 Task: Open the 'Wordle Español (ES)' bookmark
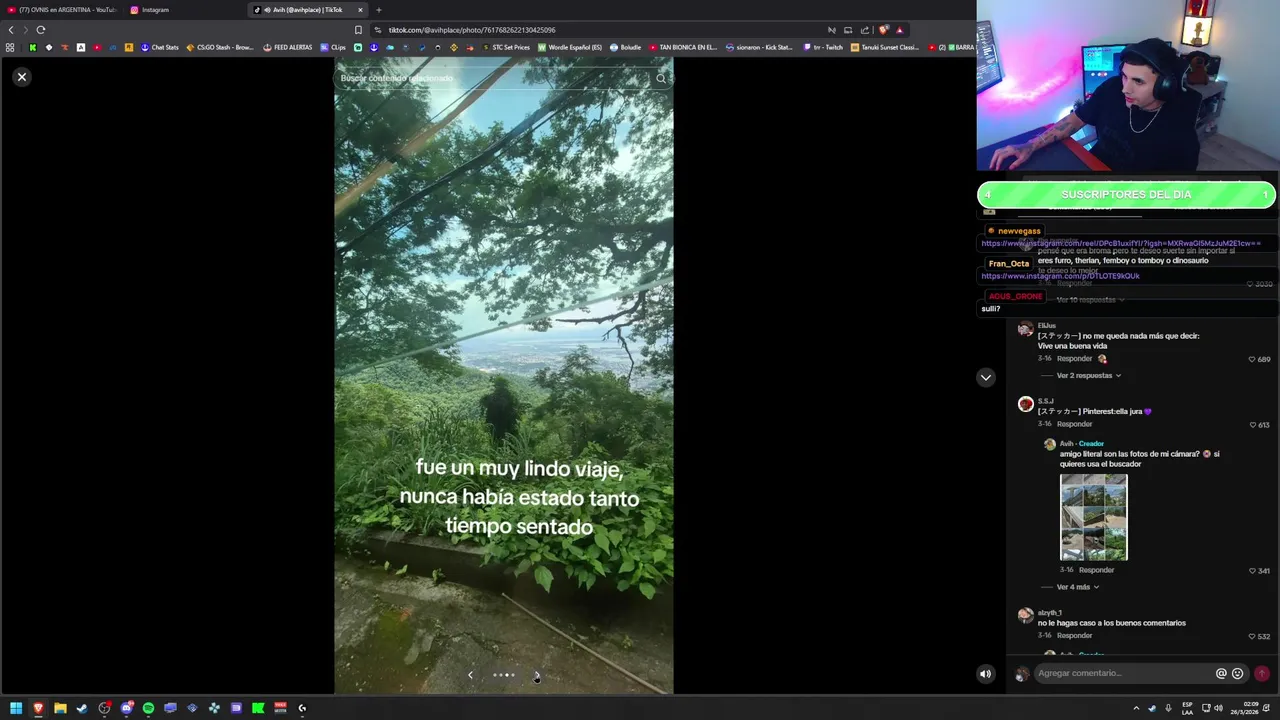coord(570,47)
